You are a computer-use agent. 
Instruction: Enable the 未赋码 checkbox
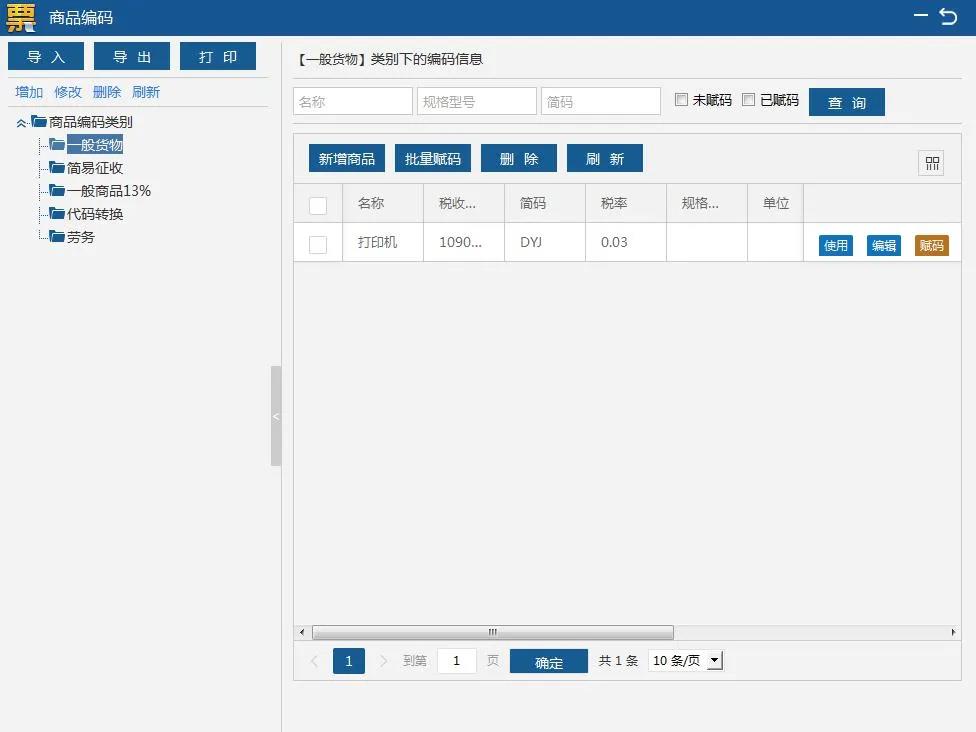coord(681,100)
